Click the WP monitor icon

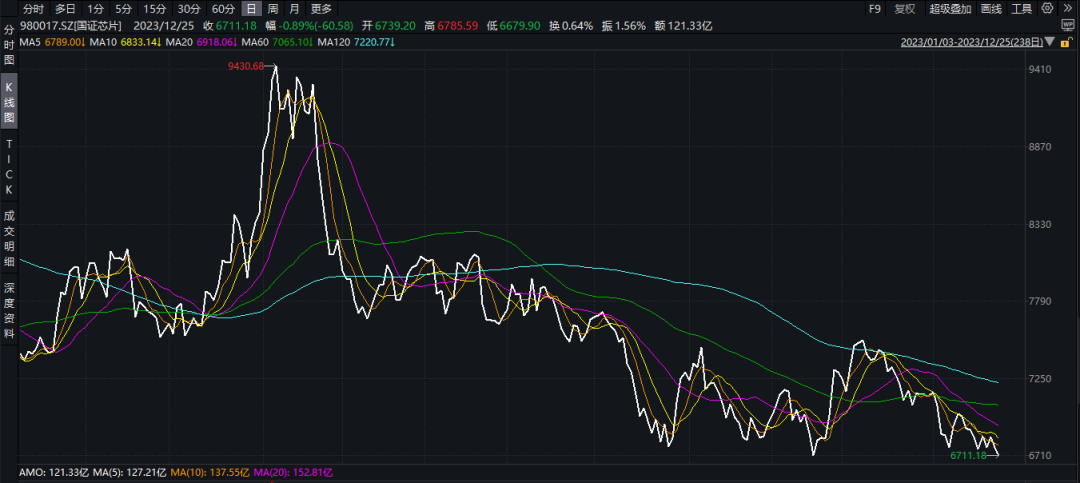click(x=1068, y=25)
